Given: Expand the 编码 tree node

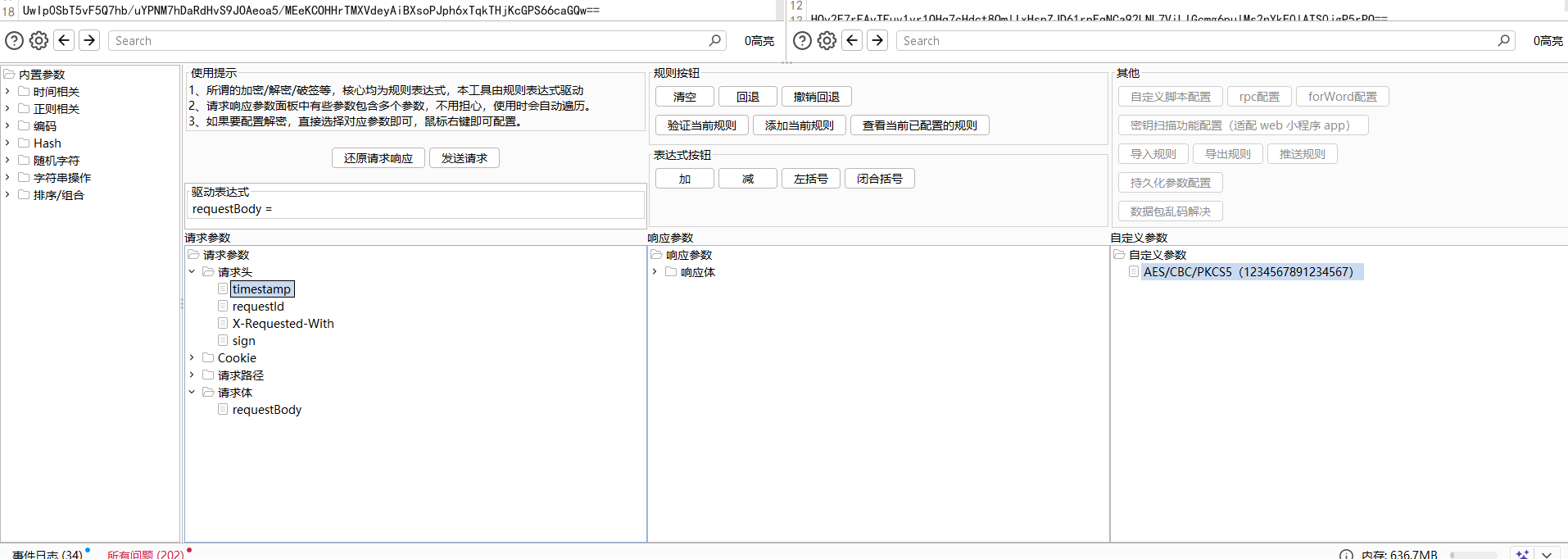Looking at the screenshot, I should pos(7,125).
